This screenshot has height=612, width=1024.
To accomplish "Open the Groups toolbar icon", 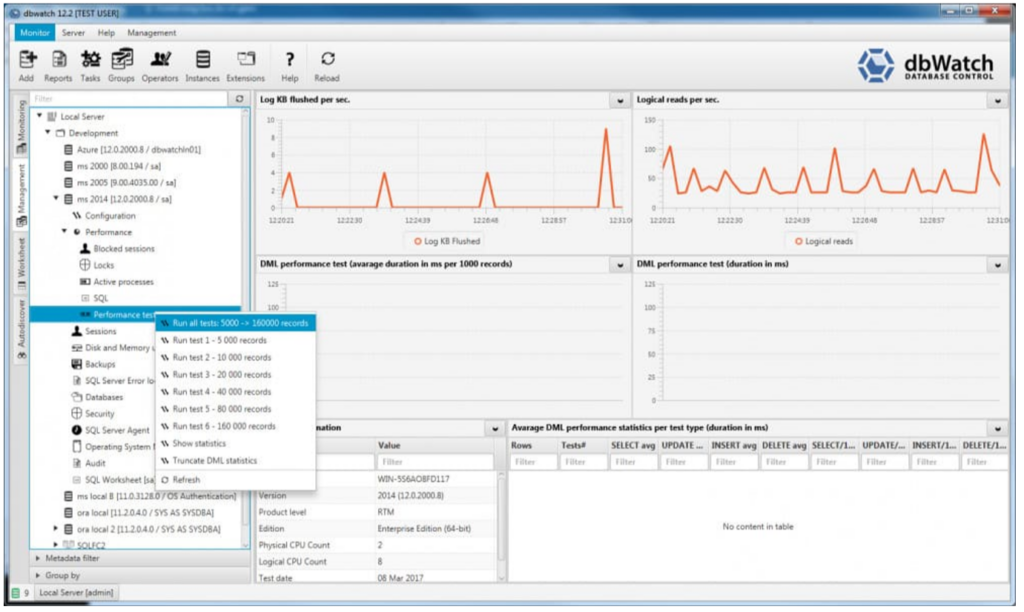I will coord(121,60).
